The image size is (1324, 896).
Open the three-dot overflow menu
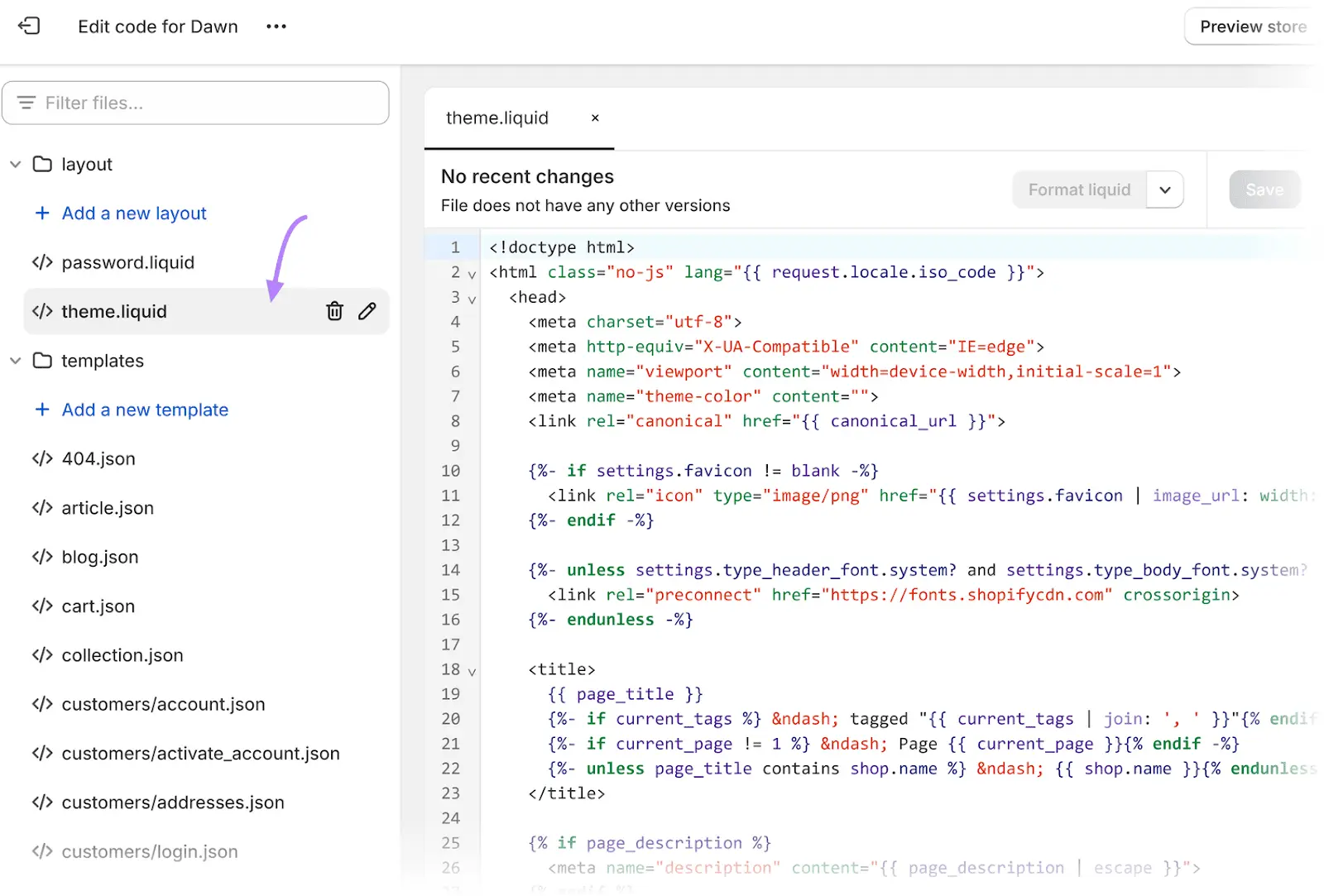(x=276, y=26)
